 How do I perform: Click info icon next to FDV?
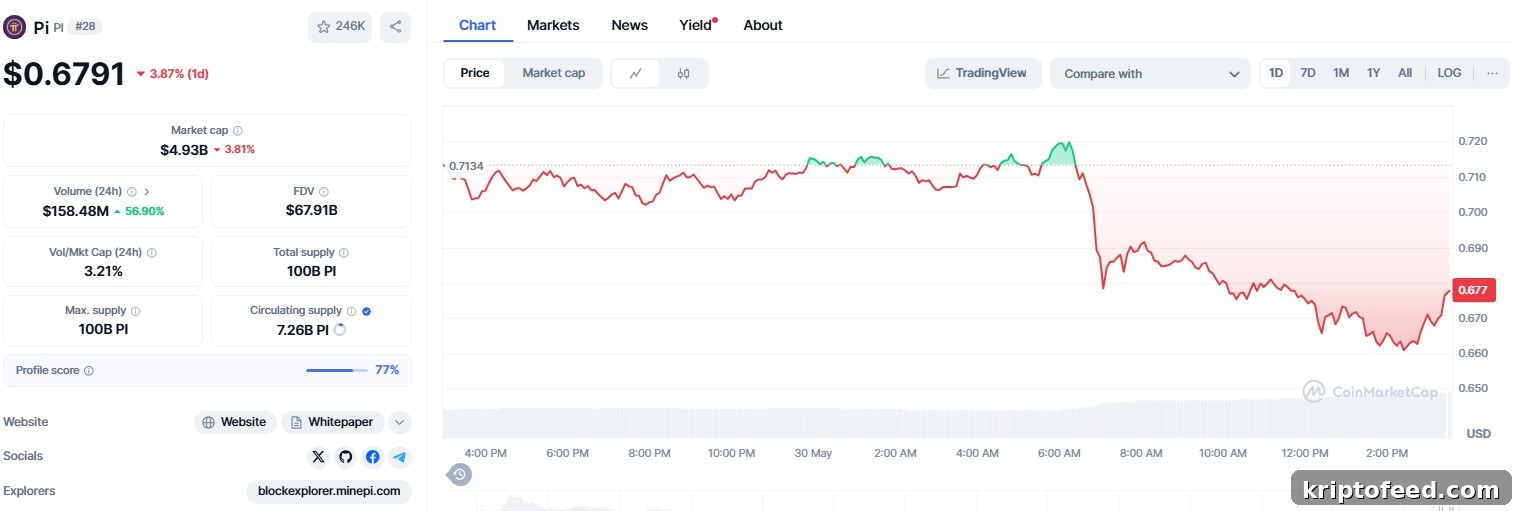[324, 192]
